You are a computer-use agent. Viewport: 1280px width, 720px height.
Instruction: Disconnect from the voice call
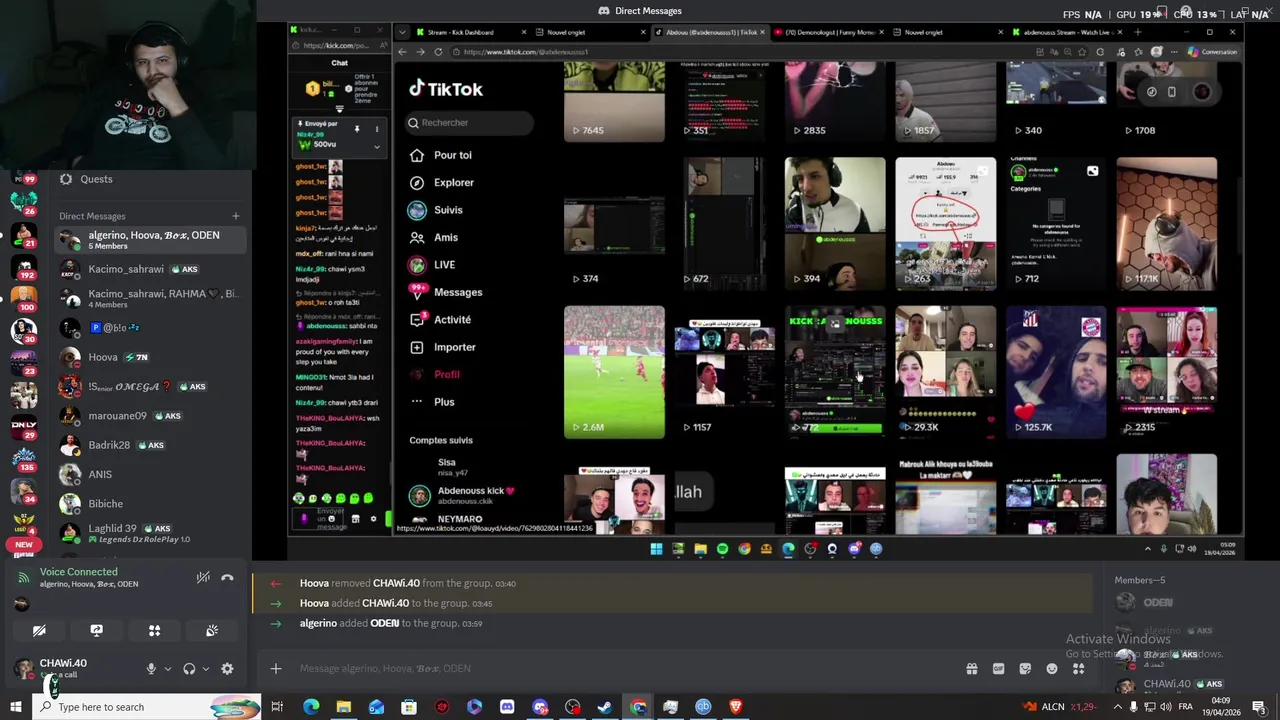click(227, 577)
